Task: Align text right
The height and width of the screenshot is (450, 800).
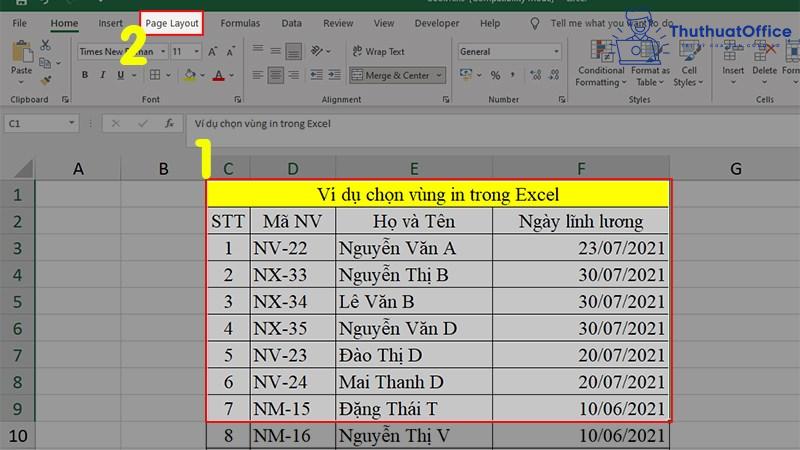Action: pyautogui.click(x=294, y=75)
